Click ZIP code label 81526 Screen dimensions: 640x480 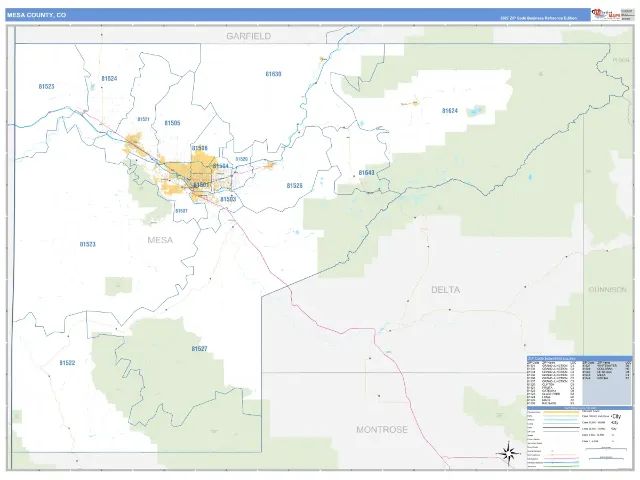[294, 186]
